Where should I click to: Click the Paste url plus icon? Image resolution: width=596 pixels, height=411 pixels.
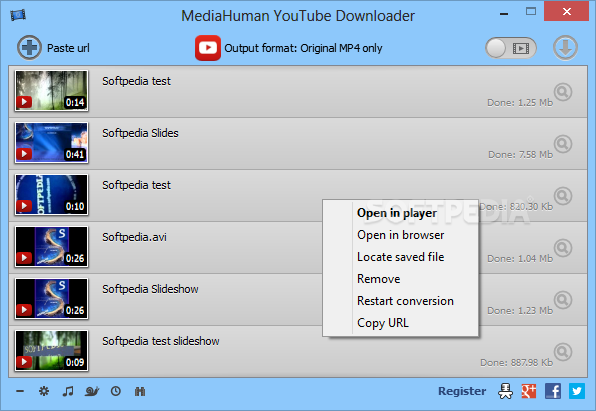[29, 48]
